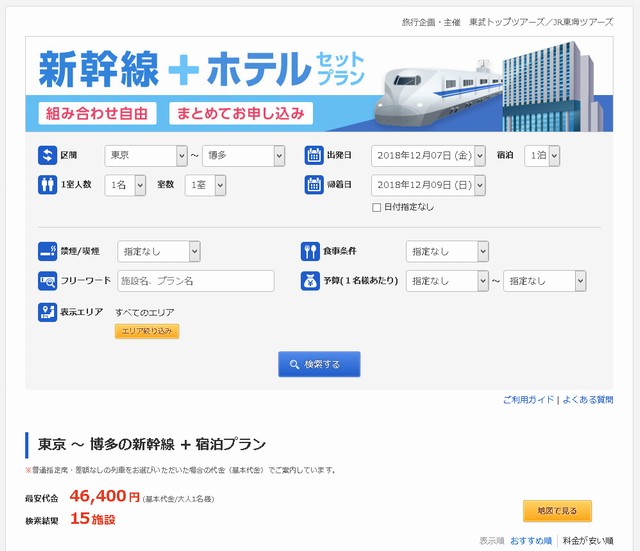Click the fork and spoon icon beside 食事条件
This screenshot has width=640, height=551.
coord(310,251)
